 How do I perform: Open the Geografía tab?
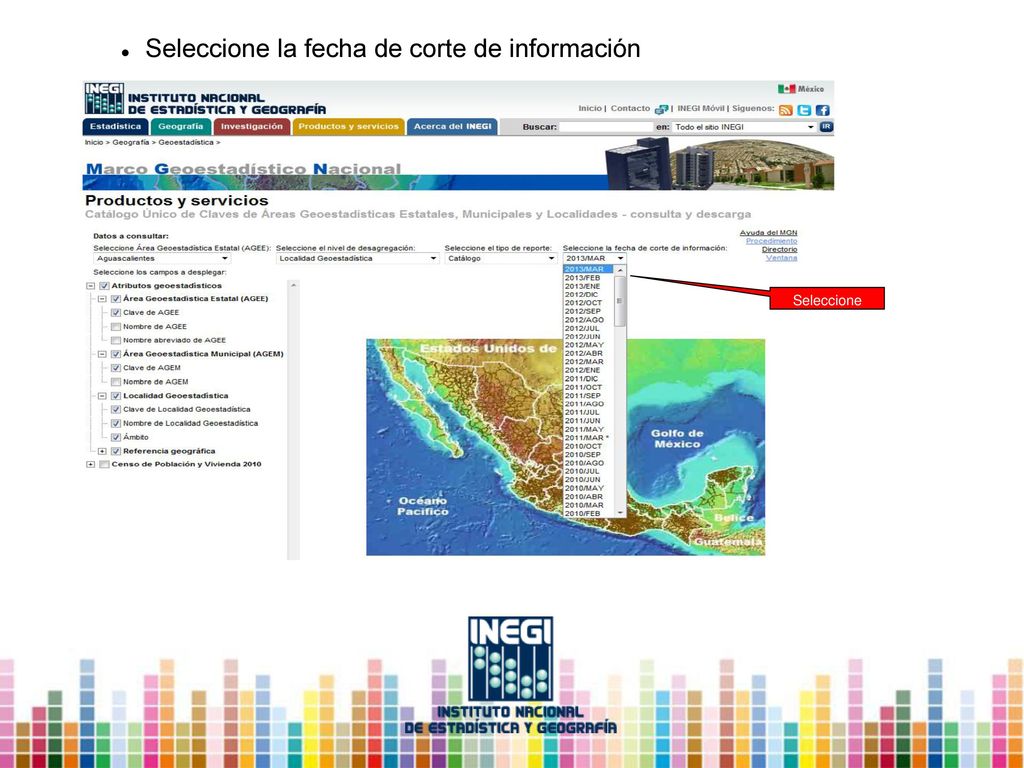[181, 127]
